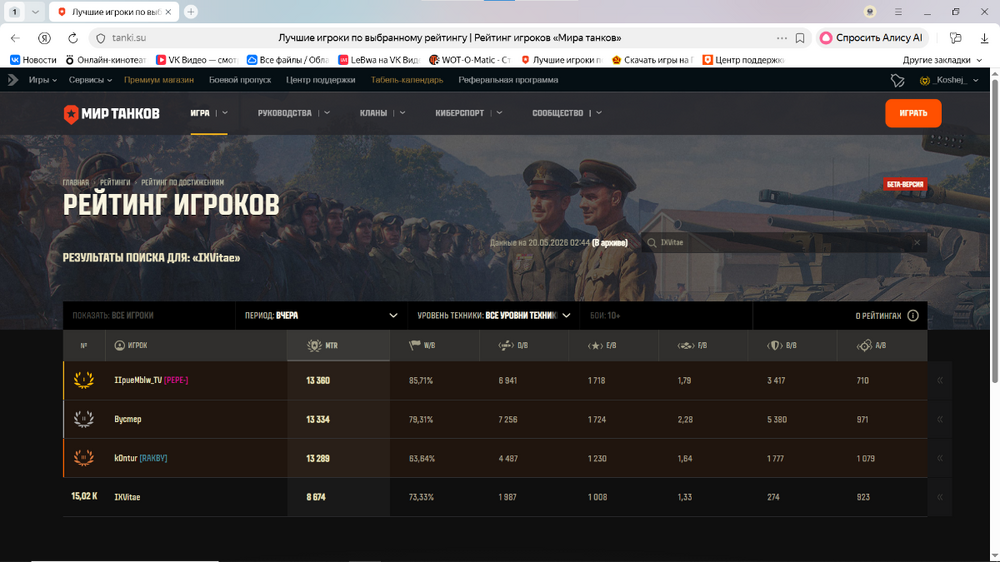Select КИБЕРСПОРТ main menu item

tap(459, 113)
